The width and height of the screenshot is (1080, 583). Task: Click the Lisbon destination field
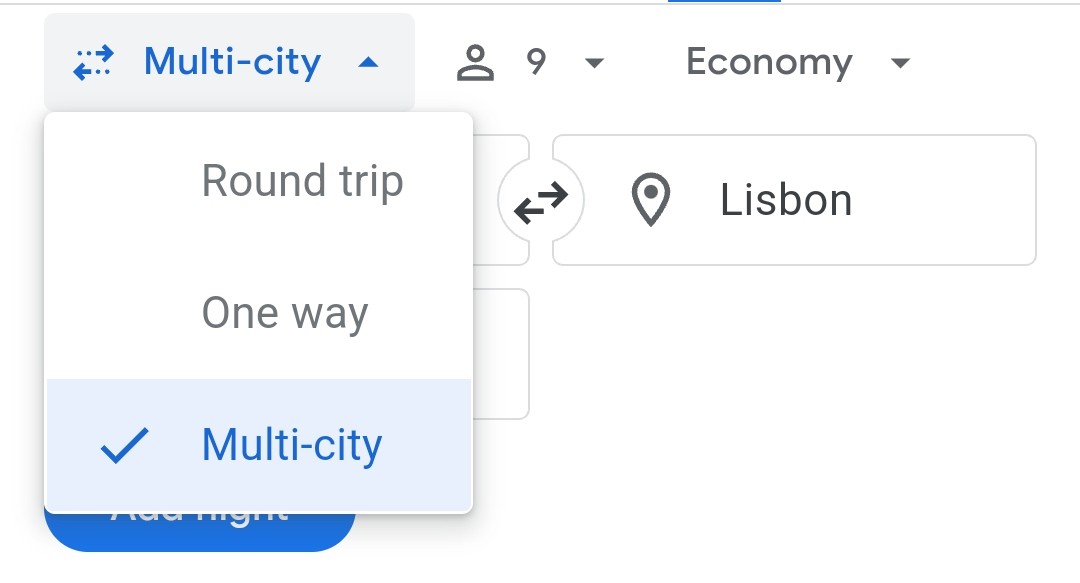[x=794, y=200]
